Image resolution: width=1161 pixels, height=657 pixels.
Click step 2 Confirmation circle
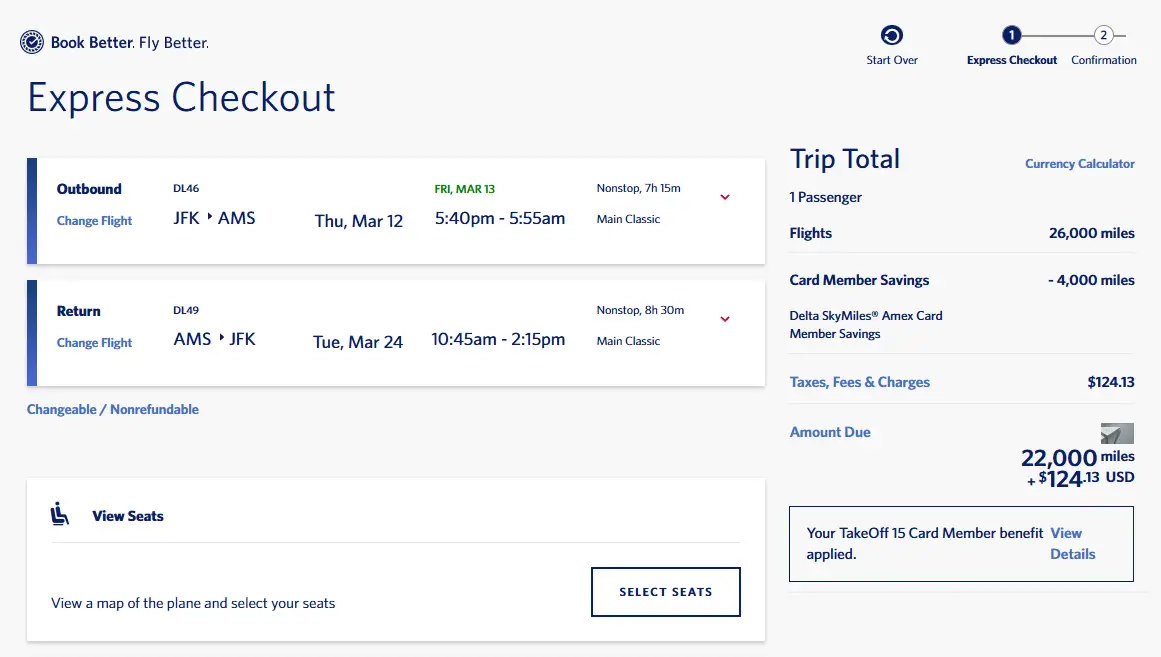(1103, 36)
